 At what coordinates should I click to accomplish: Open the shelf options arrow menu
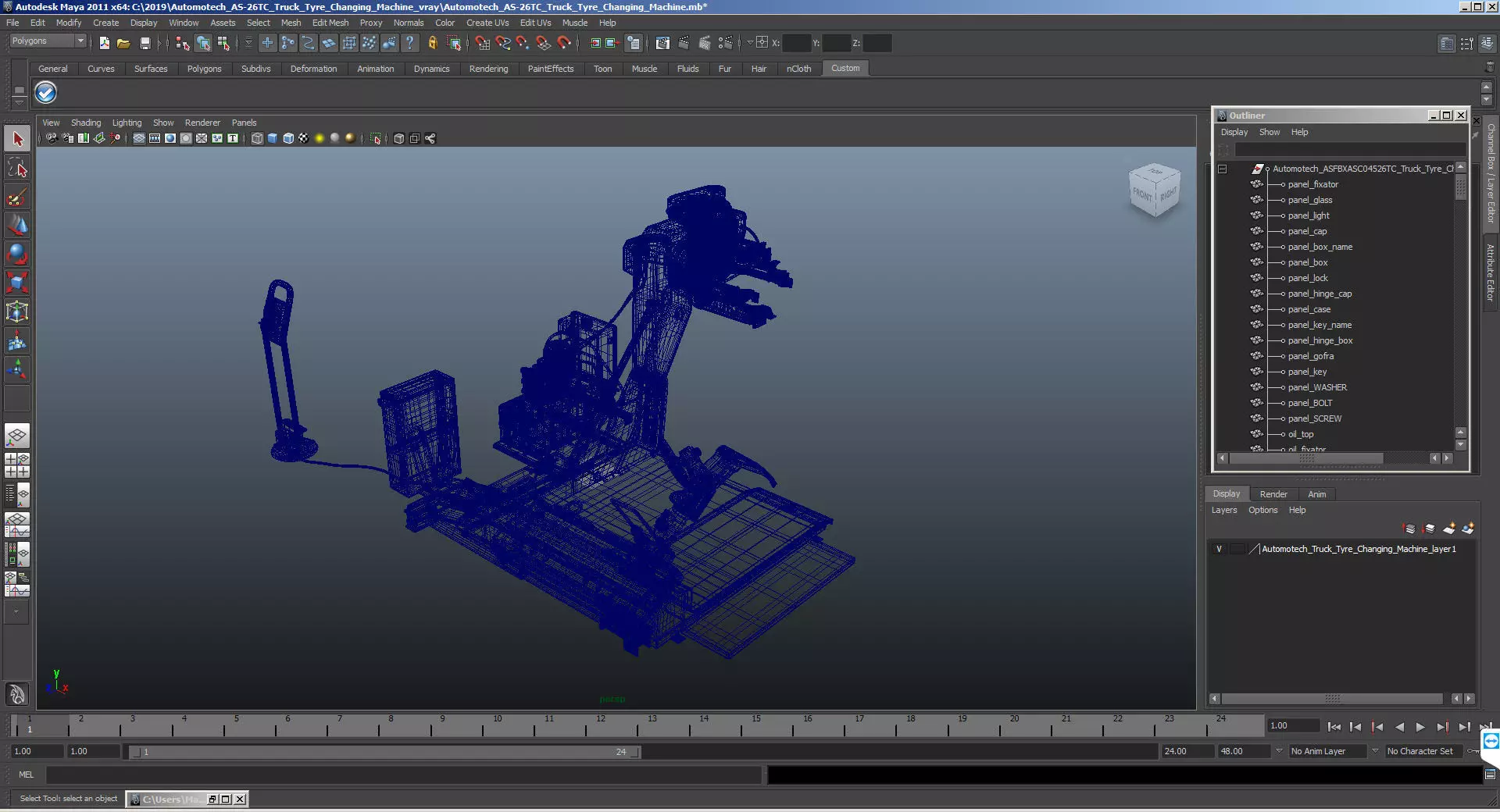[19, 104]
